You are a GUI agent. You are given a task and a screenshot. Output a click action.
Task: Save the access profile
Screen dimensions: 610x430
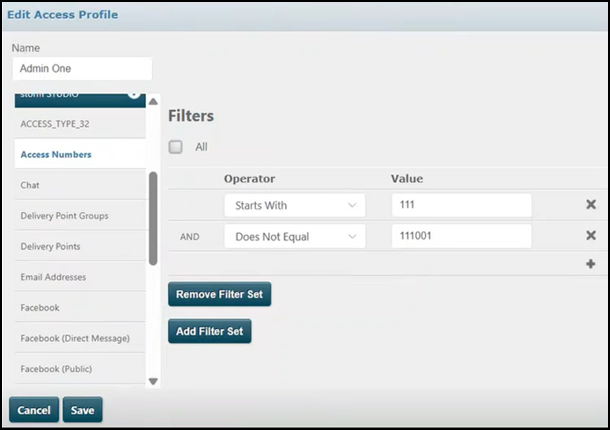[x=82, y=410]
